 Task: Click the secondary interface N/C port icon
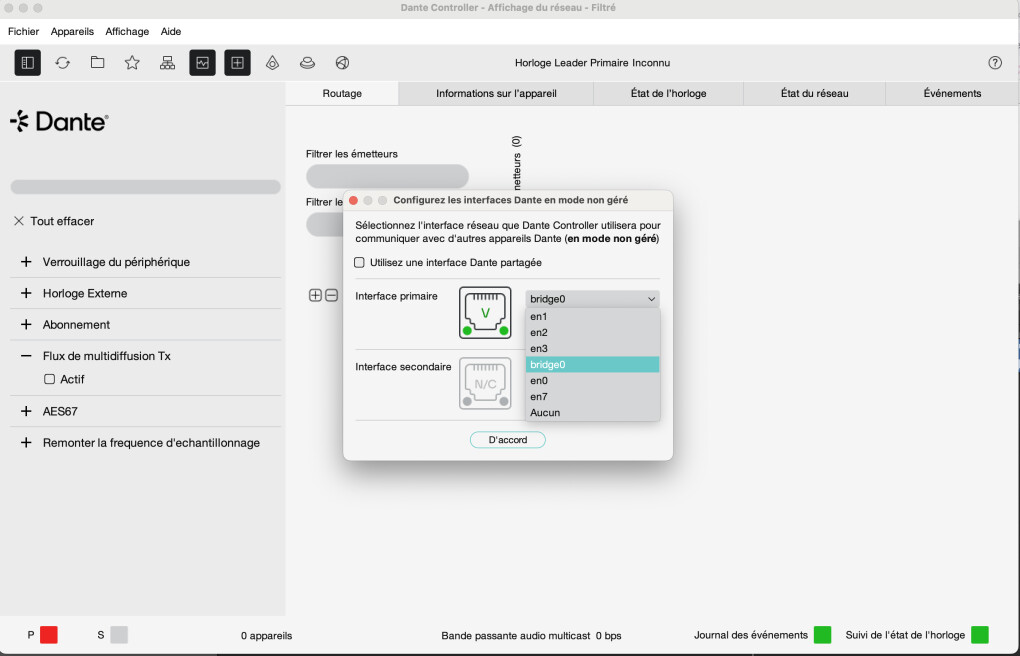pos(485,383)
